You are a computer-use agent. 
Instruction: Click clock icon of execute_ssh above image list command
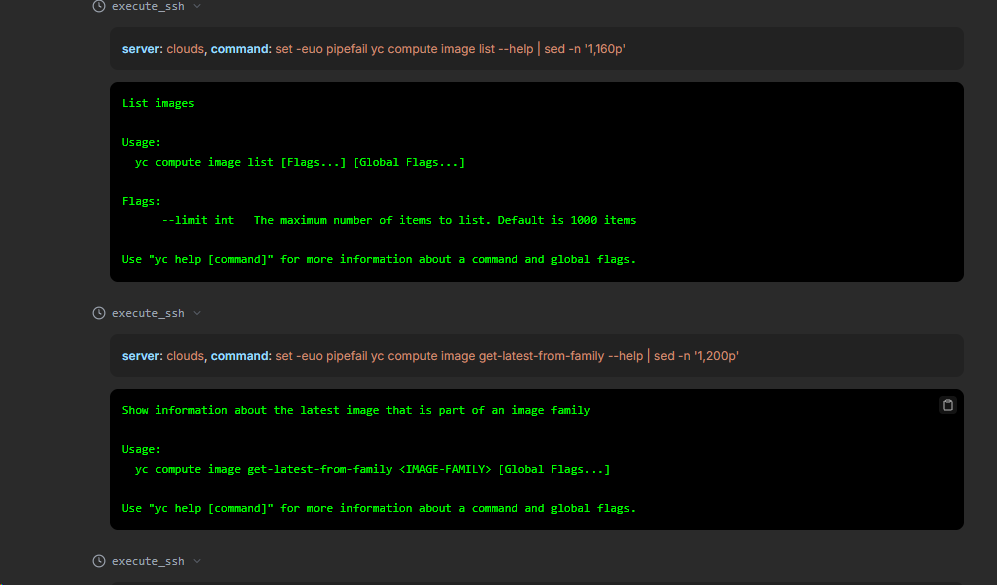(99, 6)
